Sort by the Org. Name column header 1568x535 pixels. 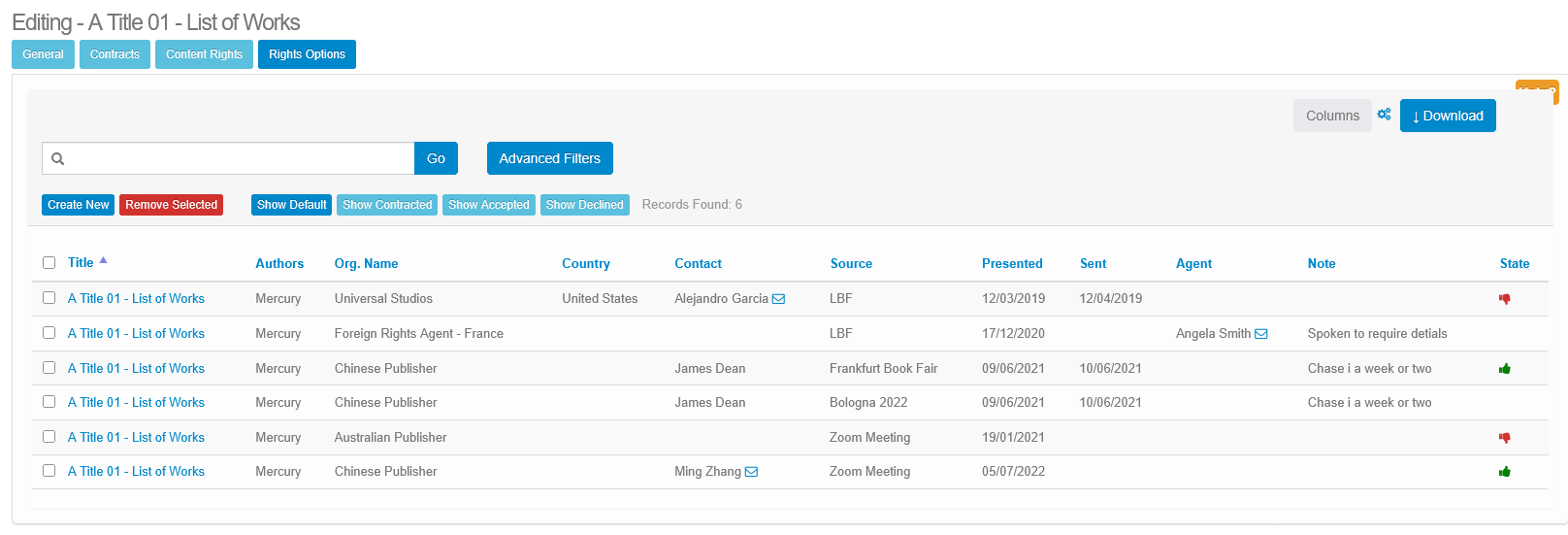366,263
